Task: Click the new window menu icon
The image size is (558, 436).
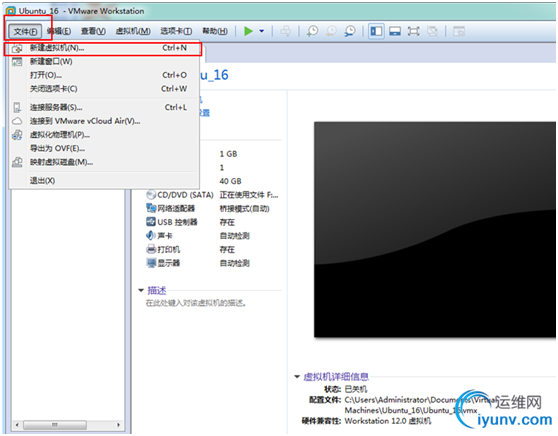Action: 17,62
